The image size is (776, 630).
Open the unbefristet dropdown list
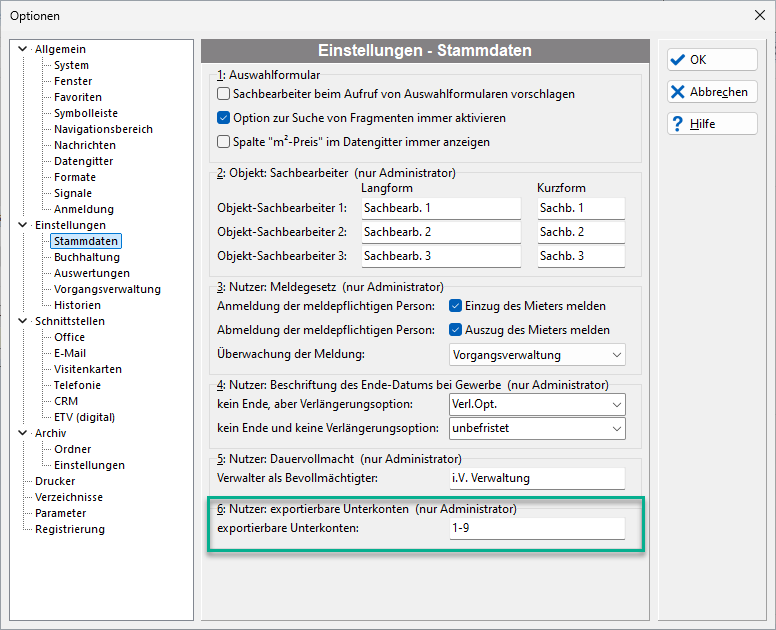[537, 429]
